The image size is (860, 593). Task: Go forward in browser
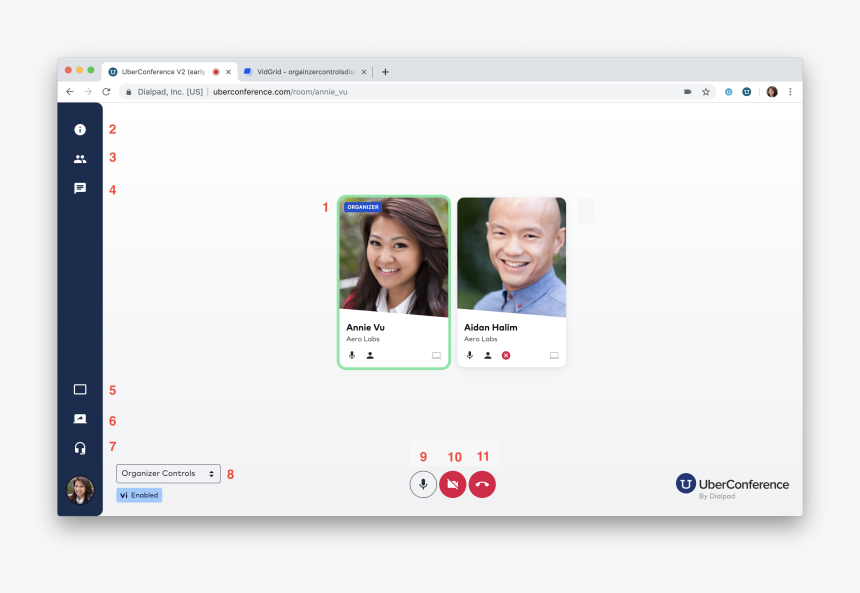(x=88, y=92)
